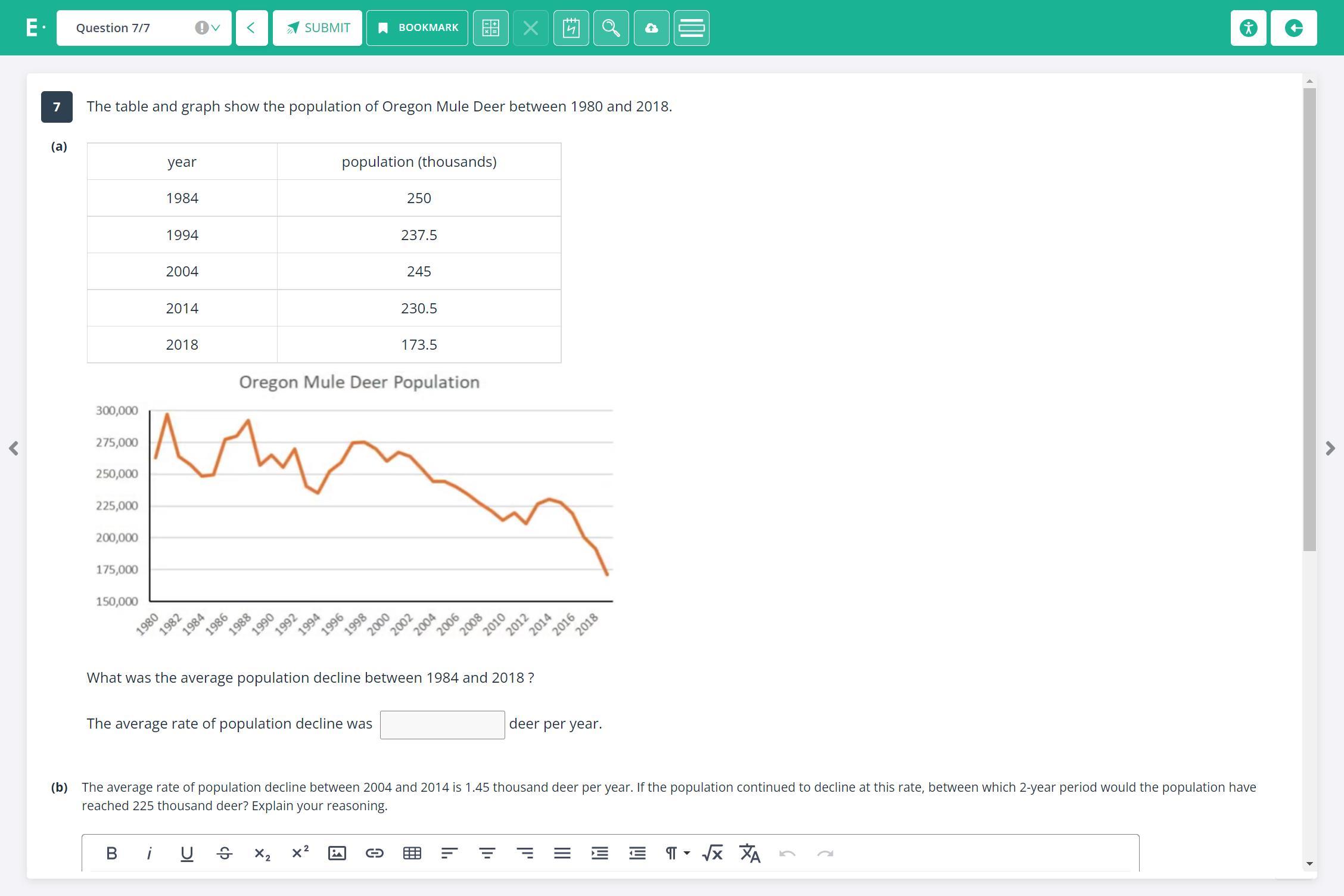
Task: Open the calculator tool icon
Action: [x=490, y=28]
